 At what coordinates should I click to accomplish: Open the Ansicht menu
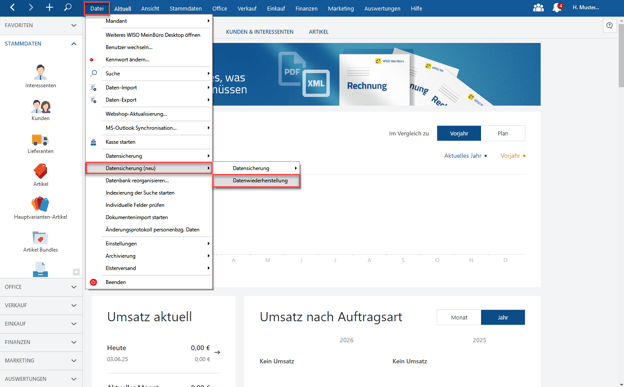[150, 8]
